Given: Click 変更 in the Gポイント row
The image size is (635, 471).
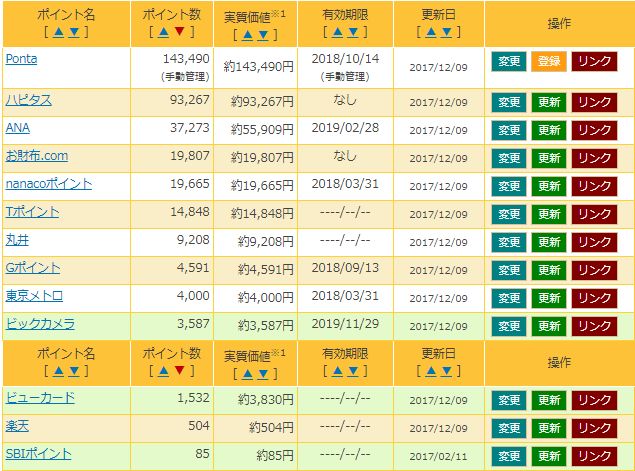Looking at the screenshot, I should (x=509, y=270).
